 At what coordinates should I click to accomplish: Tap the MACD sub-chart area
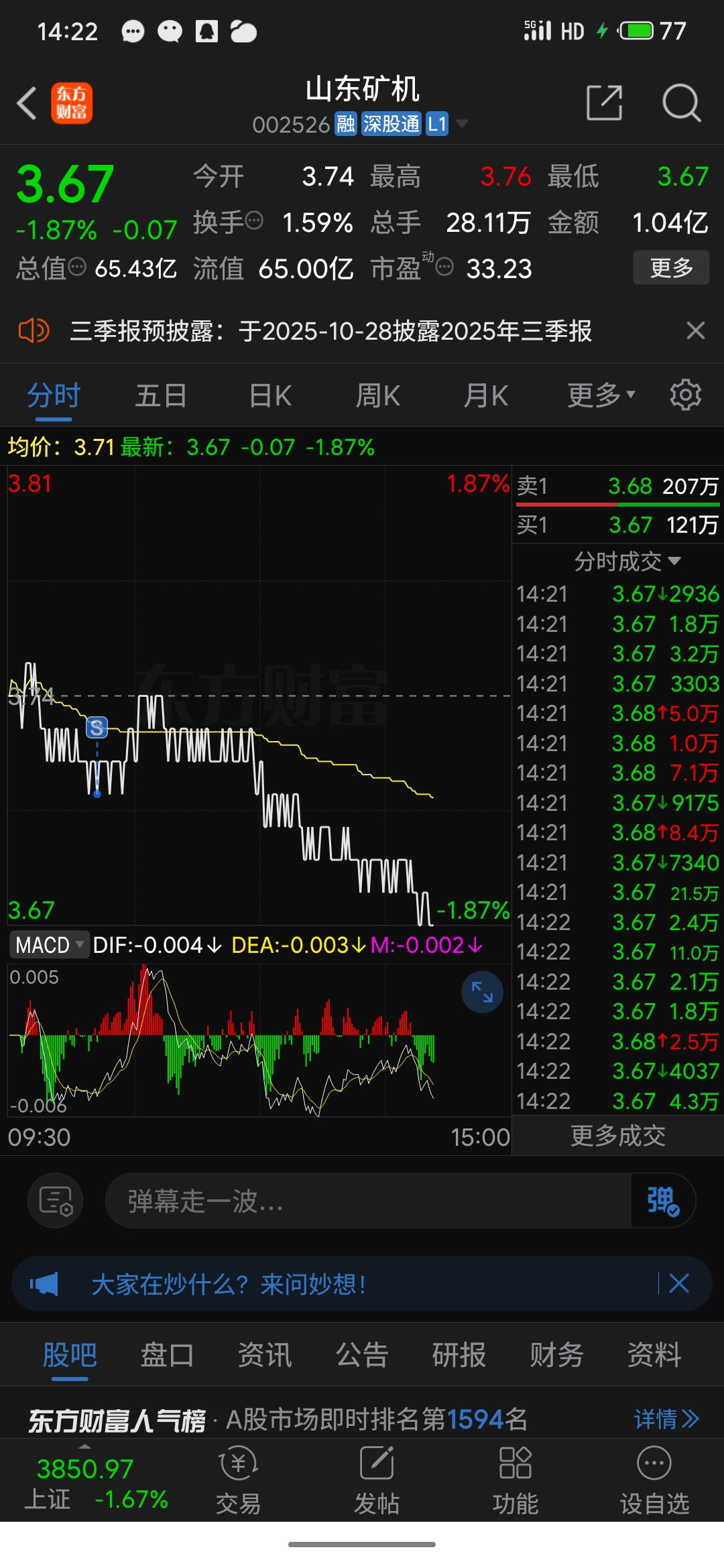[259, 1040]
